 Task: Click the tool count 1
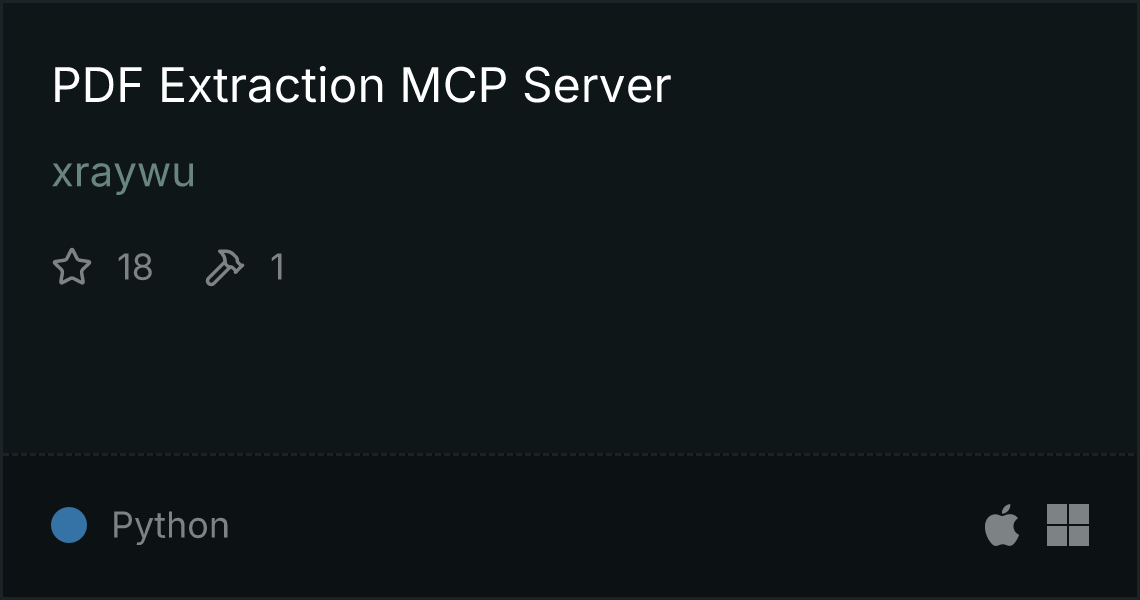point(277,267)
